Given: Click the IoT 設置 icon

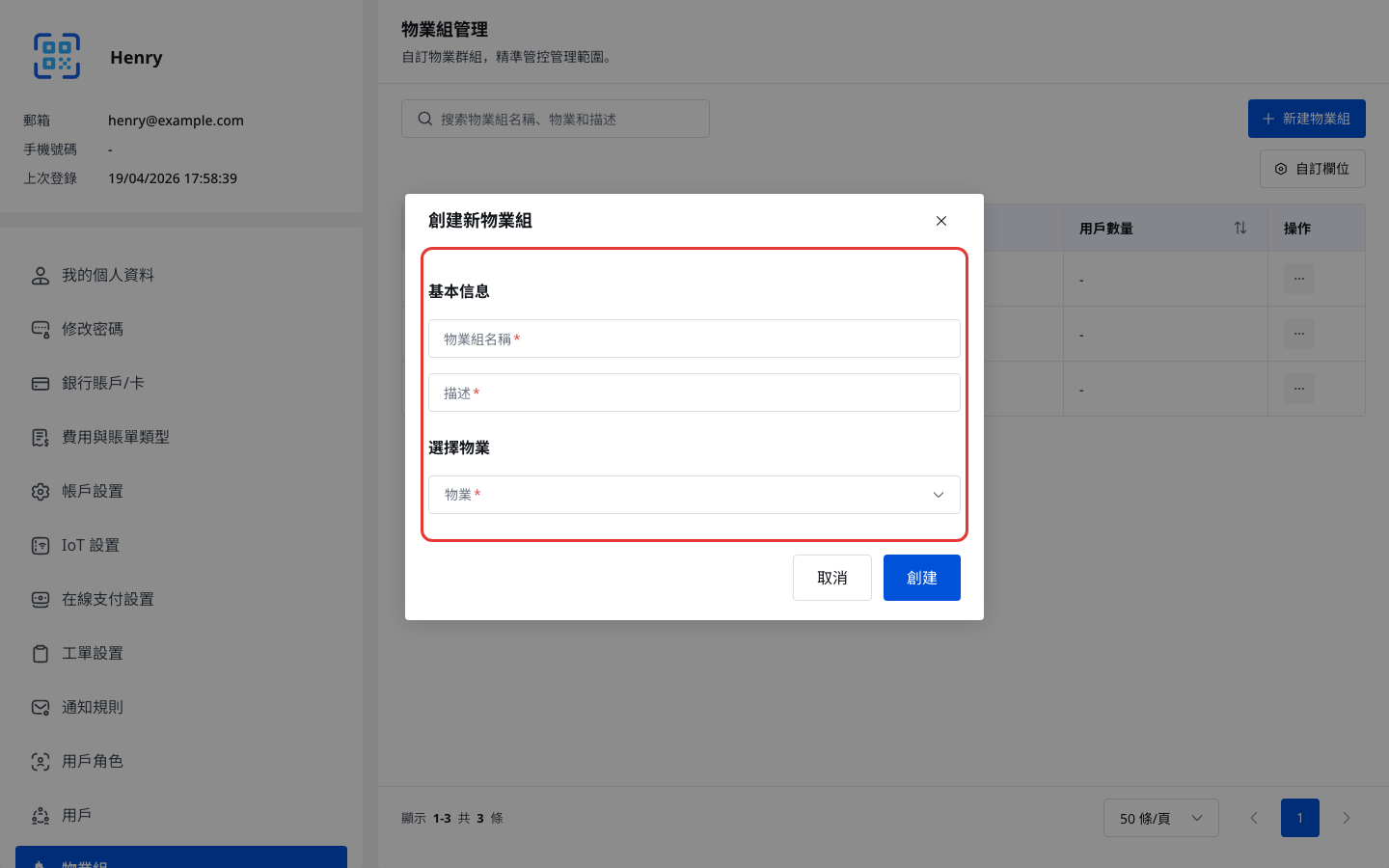Looking at the screenshot, I should [41, 546].
